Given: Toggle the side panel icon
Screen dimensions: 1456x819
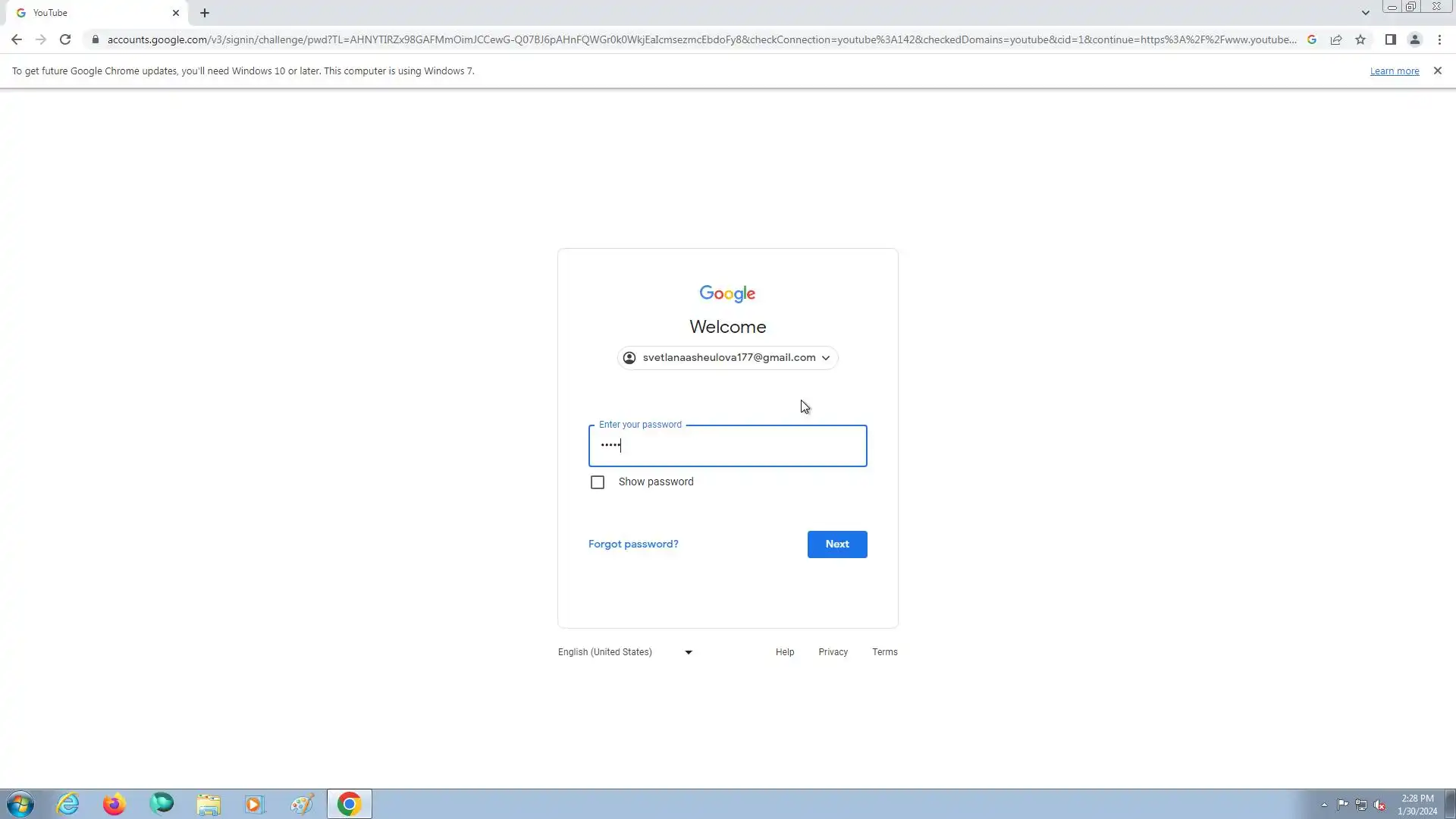Looking at the screenshot, I should pos(1390,39).
